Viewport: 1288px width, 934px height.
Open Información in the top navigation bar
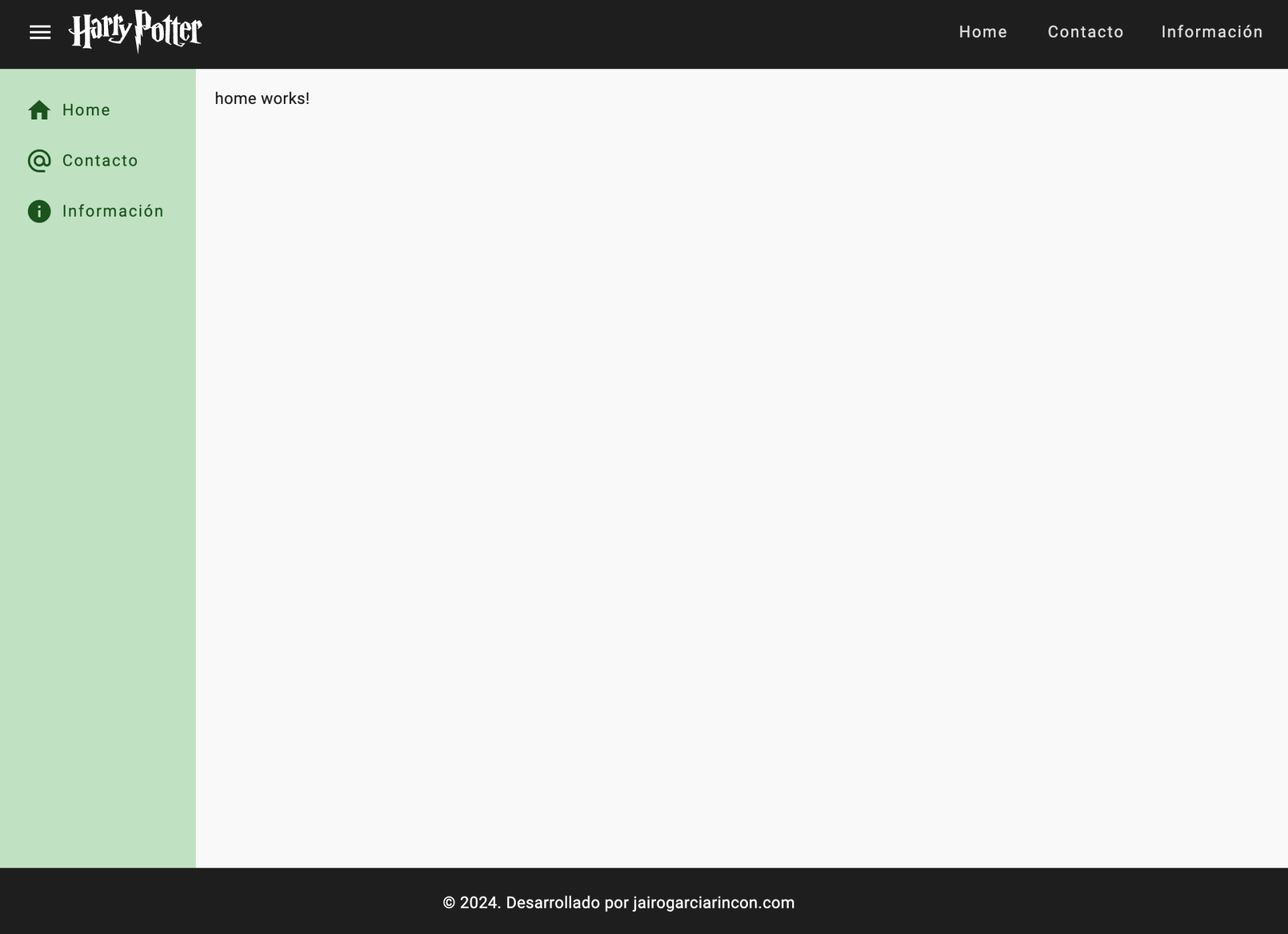pos(1212,32)
